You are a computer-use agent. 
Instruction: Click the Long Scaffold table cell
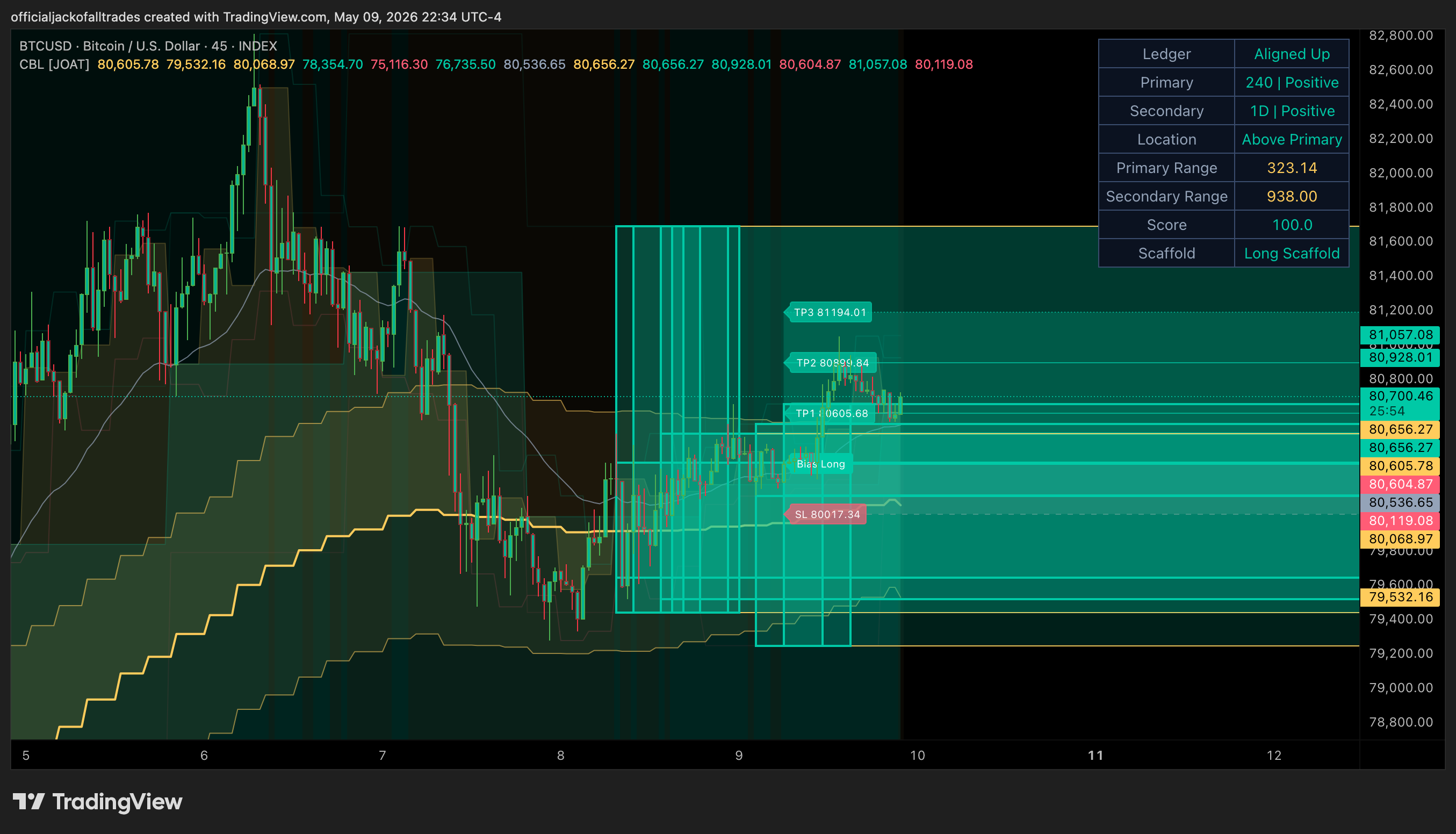[1292, 253]
